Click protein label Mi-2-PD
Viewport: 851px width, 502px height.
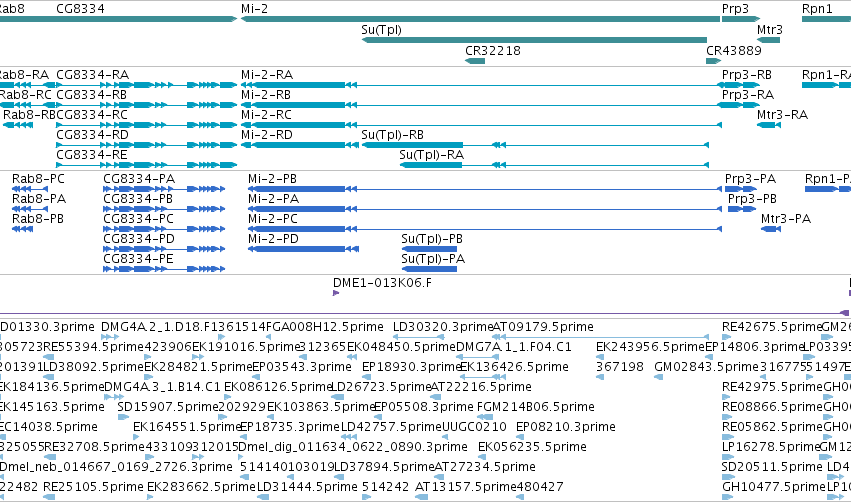click(274, 239)
